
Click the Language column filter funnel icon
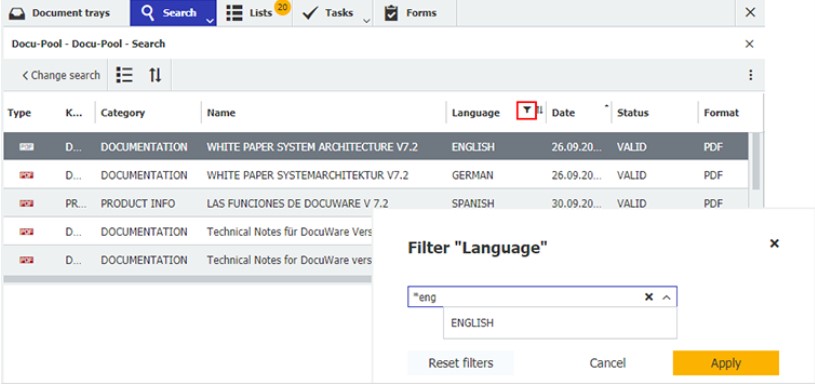pos(527,110)
